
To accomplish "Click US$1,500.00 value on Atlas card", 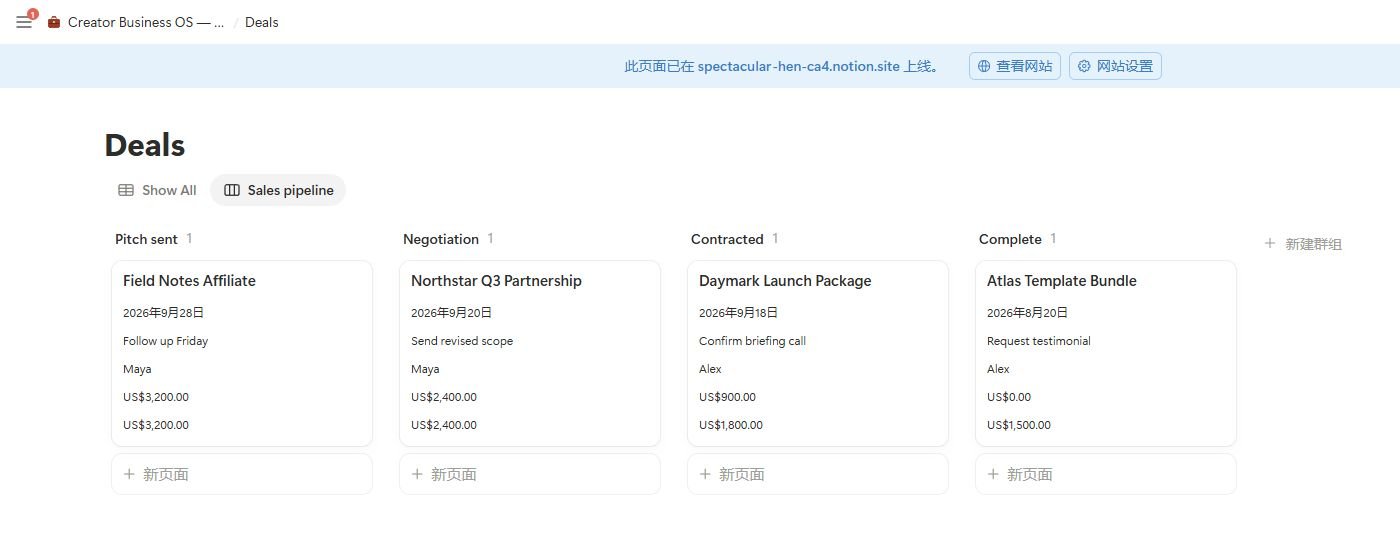I will [x=1019, y=425].
